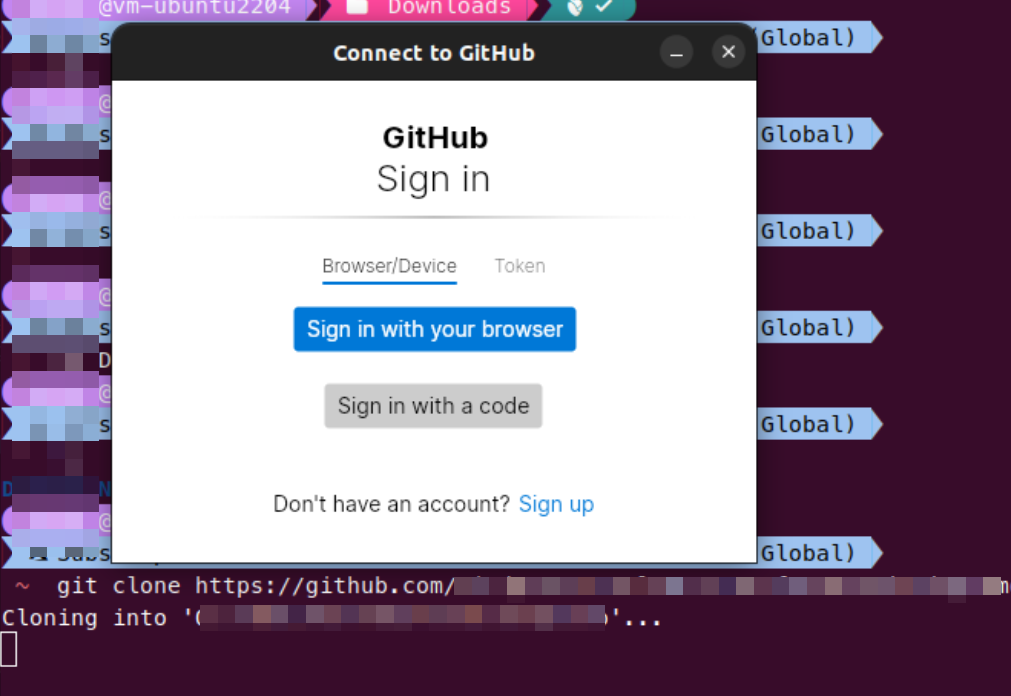Select the Browser/Device tab
This screenshot has width=1011, height=696.
[x=389, y=266]
